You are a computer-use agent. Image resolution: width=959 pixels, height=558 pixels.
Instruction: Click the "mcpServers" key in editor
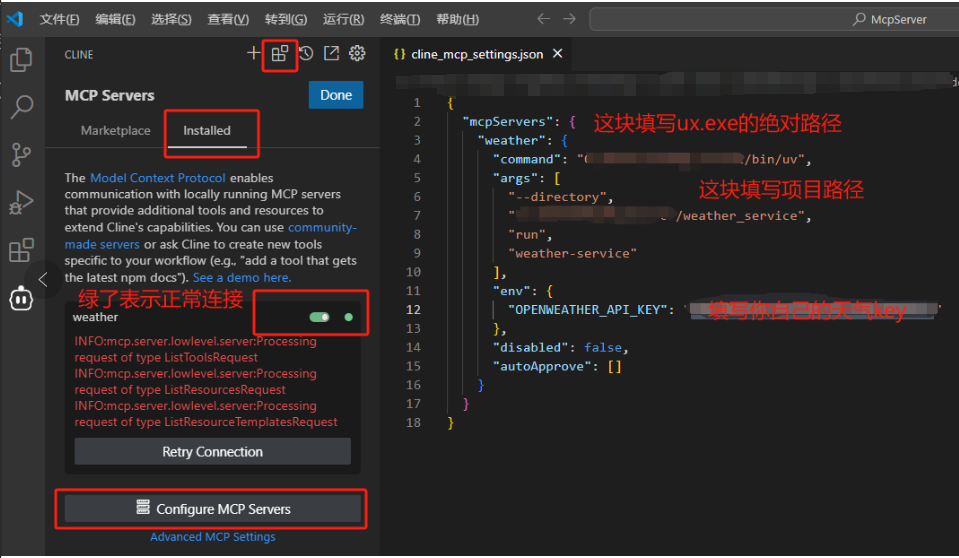click(508, 121)
